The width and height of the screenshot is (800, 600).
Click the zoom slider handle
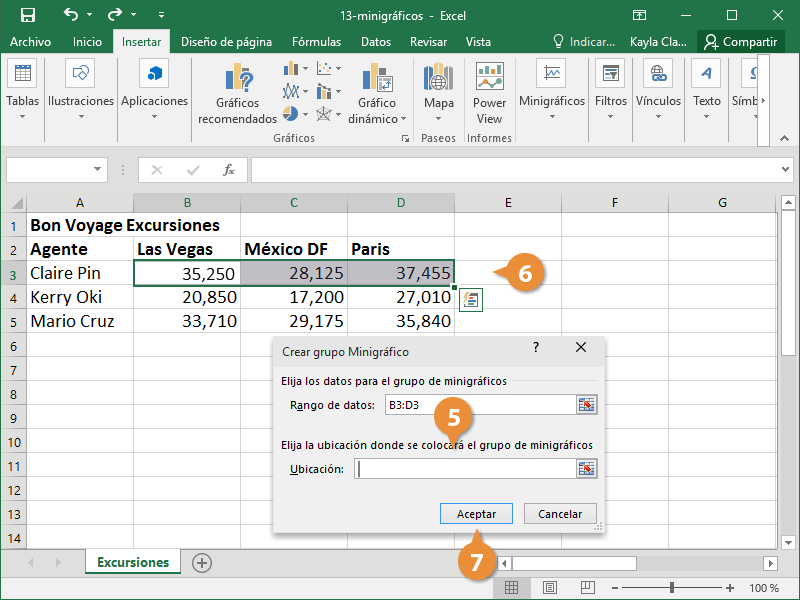672,588
